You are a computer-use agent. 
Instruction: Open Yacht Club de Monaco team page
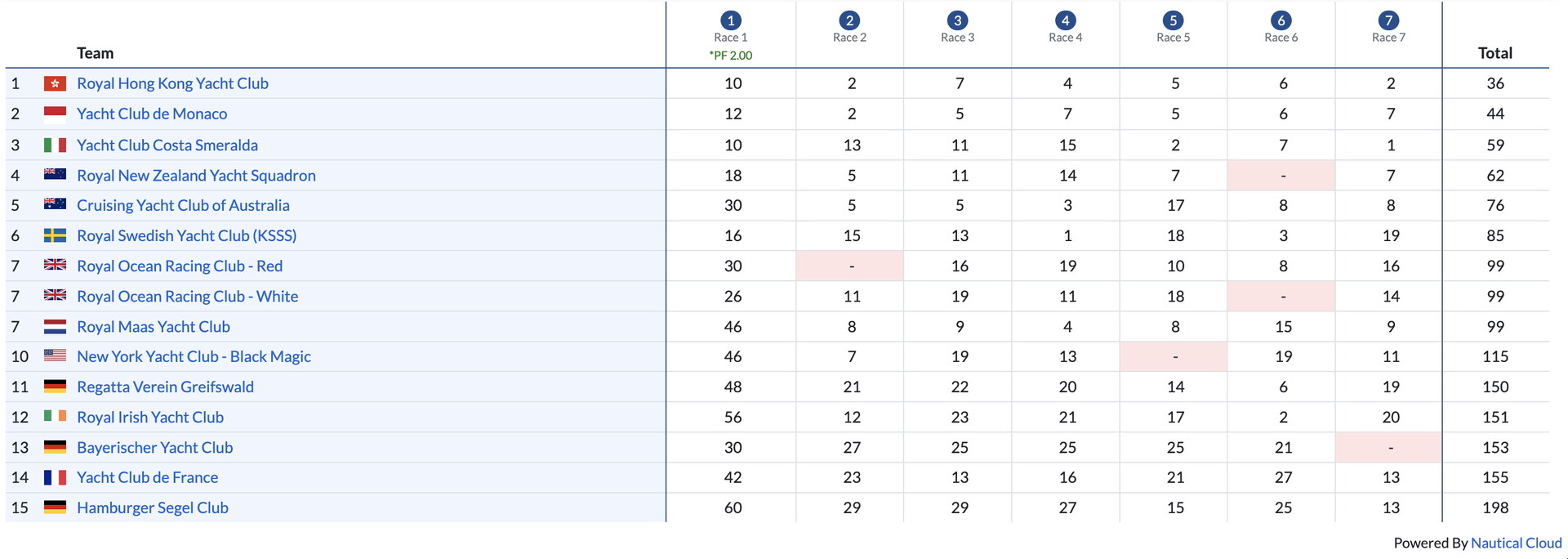152,114
